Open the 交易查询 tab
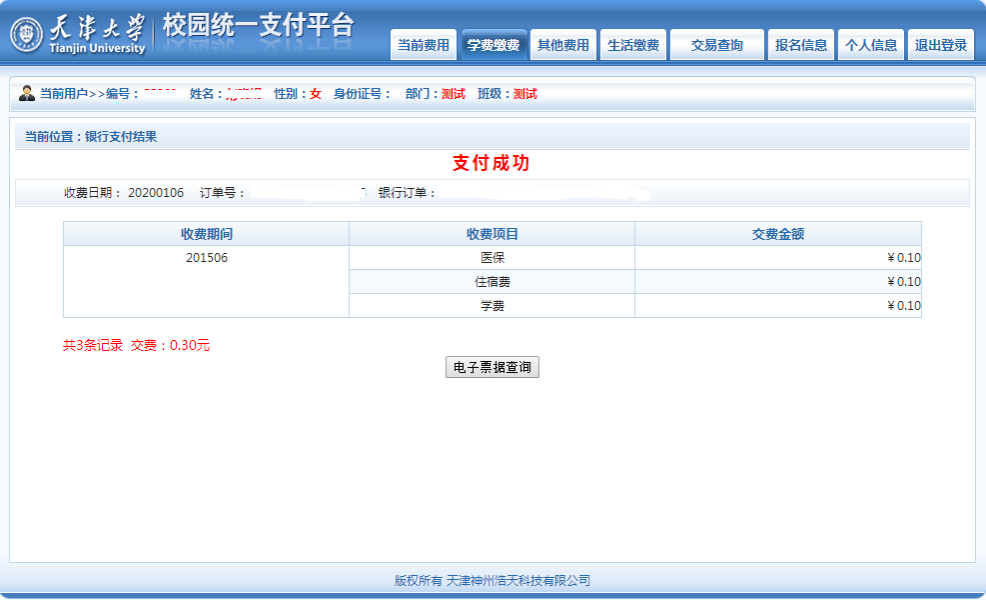Image resolution: width=986 pixels, height=600 pixels. (717, 45)
